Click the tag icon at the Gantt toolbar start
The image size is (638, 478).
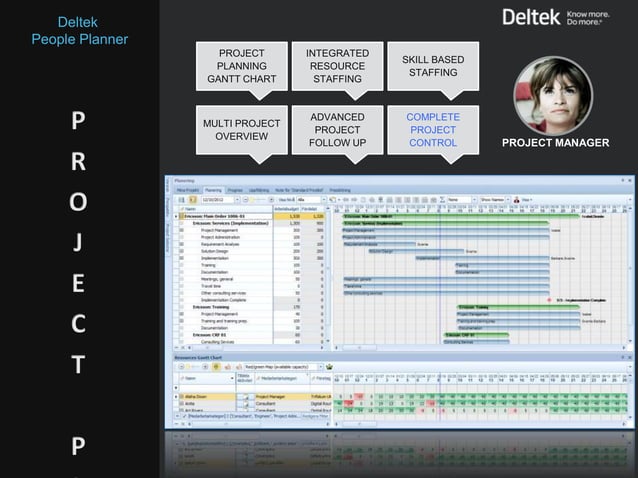click(332, 200)
